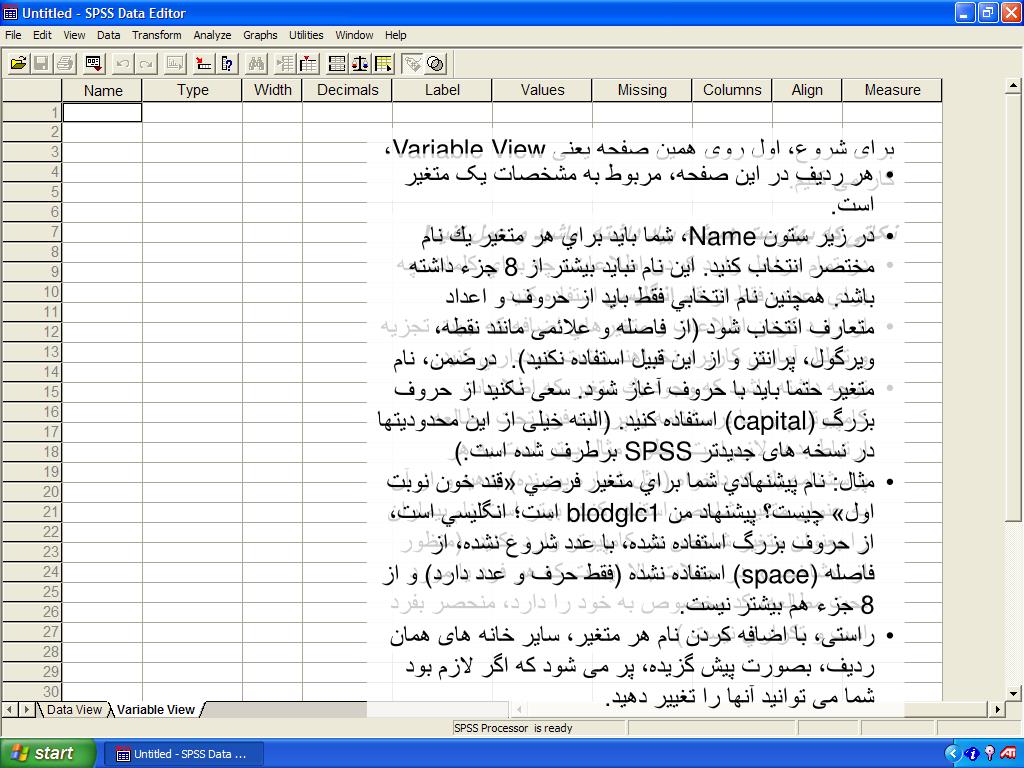
Task: Click the Insert Cases icon
Action: click(x=285, y=63)
